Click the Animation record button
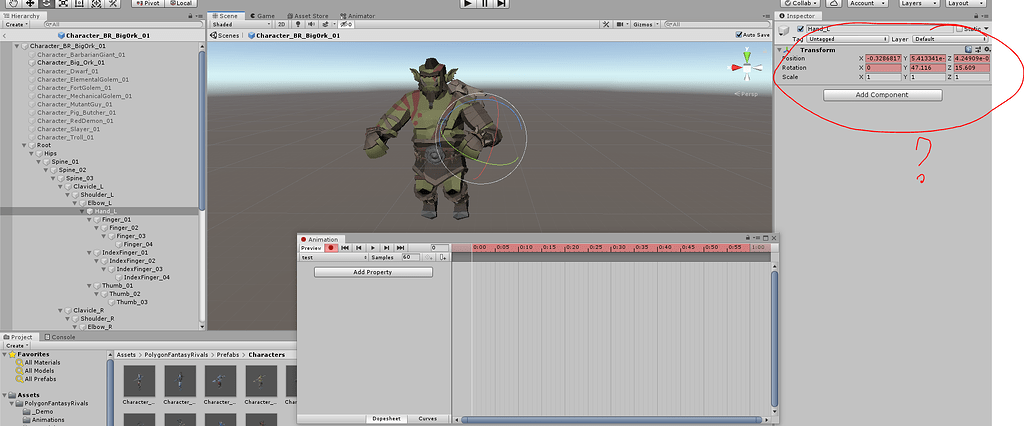 point(330,247)
